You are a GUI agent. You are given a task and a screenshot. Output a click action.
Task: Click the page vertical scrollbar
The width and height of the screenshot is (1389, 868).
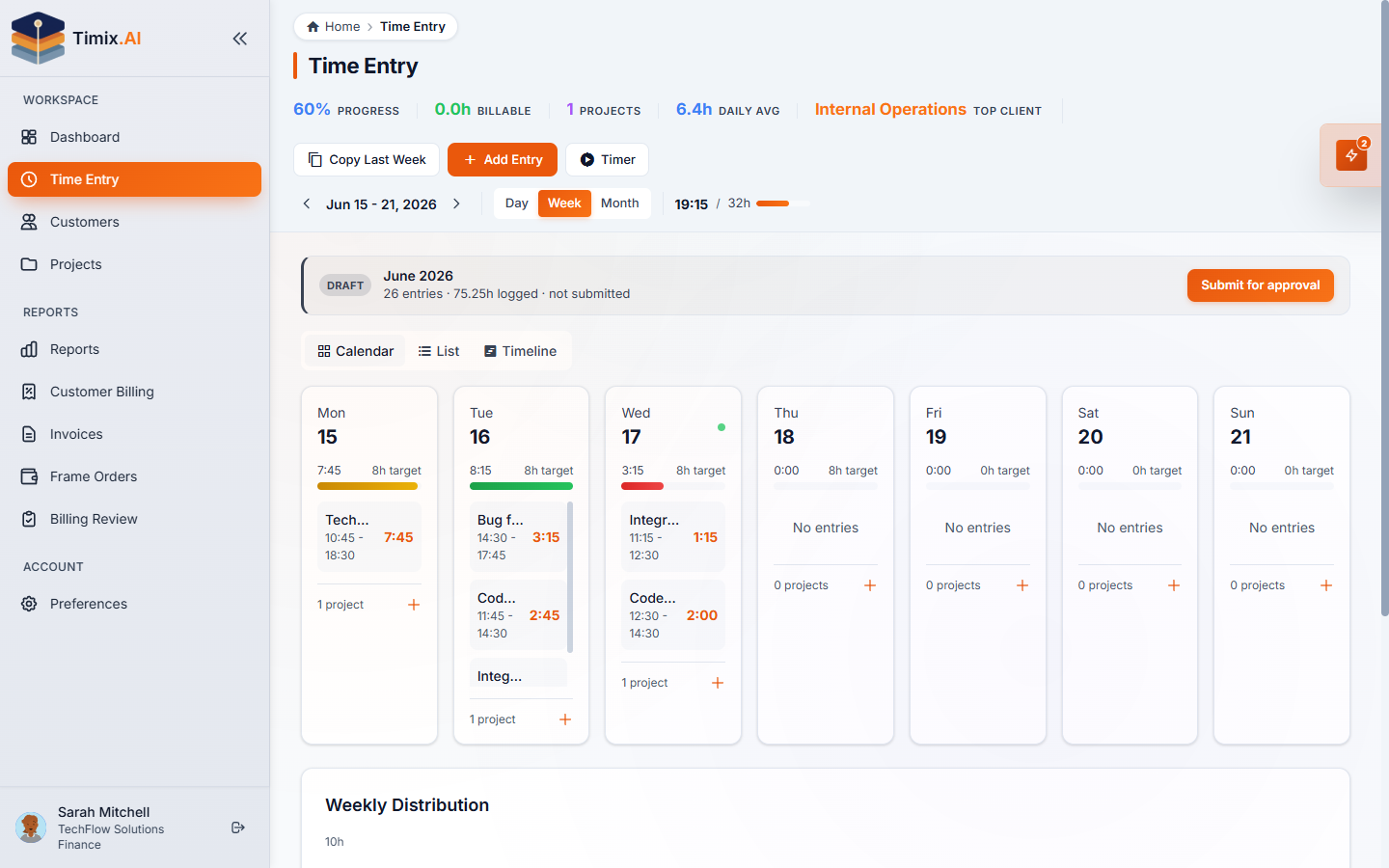[1385, 309]
